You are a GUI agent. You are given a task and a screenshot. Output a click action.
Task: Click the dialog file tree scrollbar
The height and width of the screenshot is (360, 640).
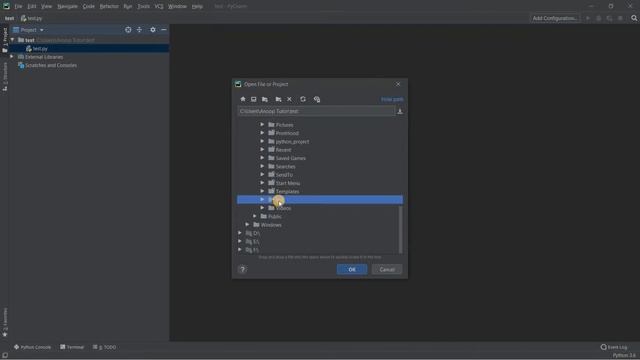click(x=400, y=229)
